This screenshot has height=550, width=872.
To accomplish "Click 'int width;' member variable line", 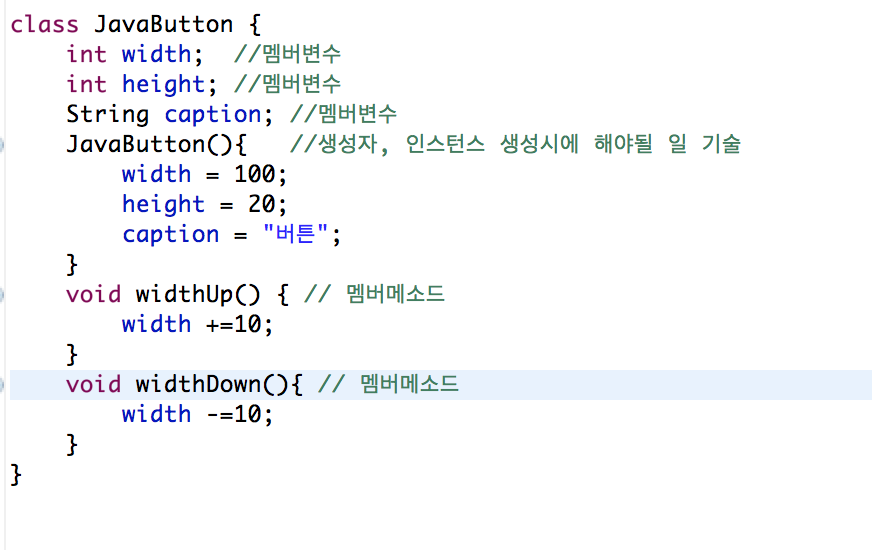I will 135,54.
